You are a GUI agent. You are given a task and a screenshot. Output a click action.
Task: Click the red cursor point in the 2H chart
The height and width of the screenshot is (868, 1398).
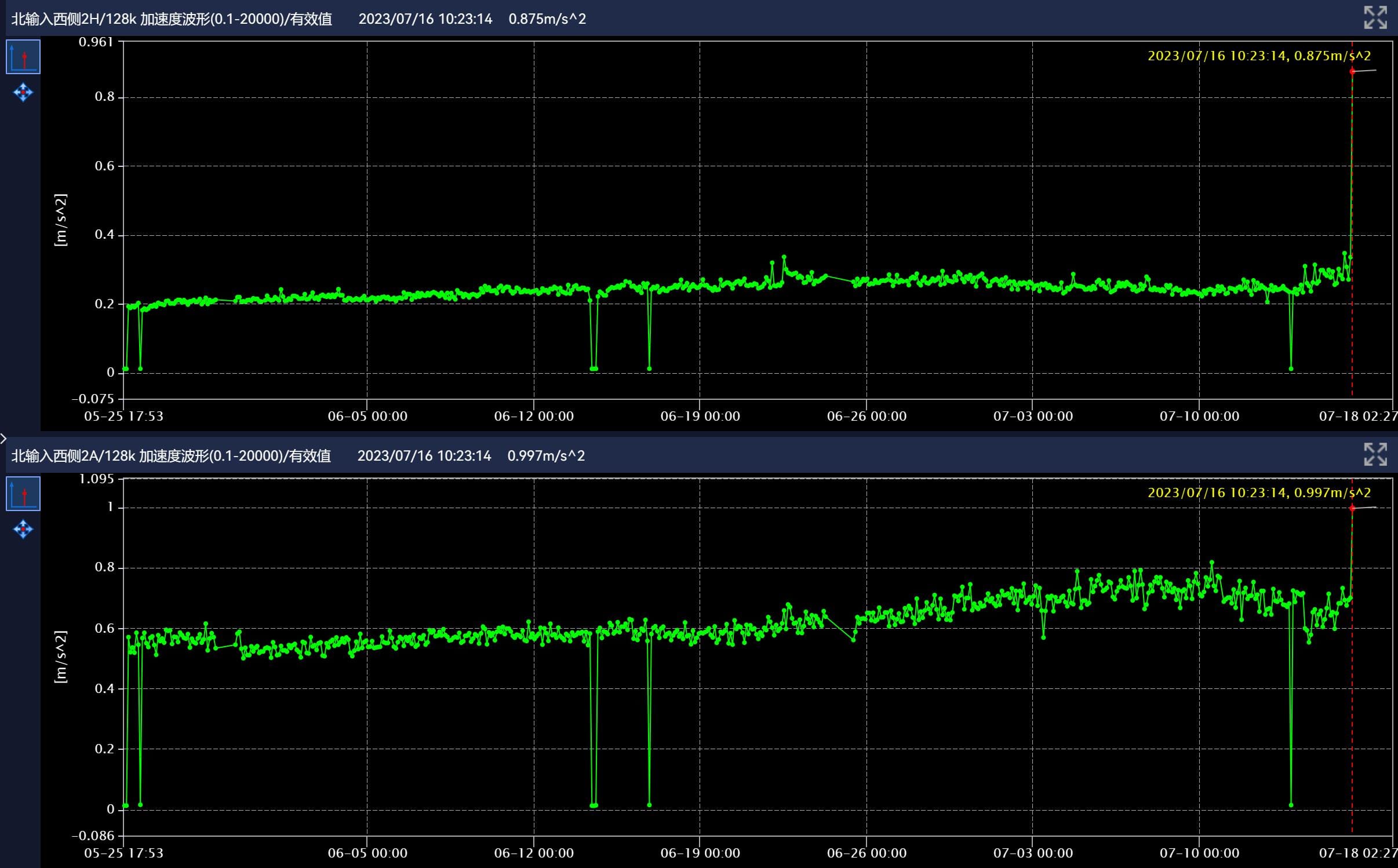pos(1352,71)
